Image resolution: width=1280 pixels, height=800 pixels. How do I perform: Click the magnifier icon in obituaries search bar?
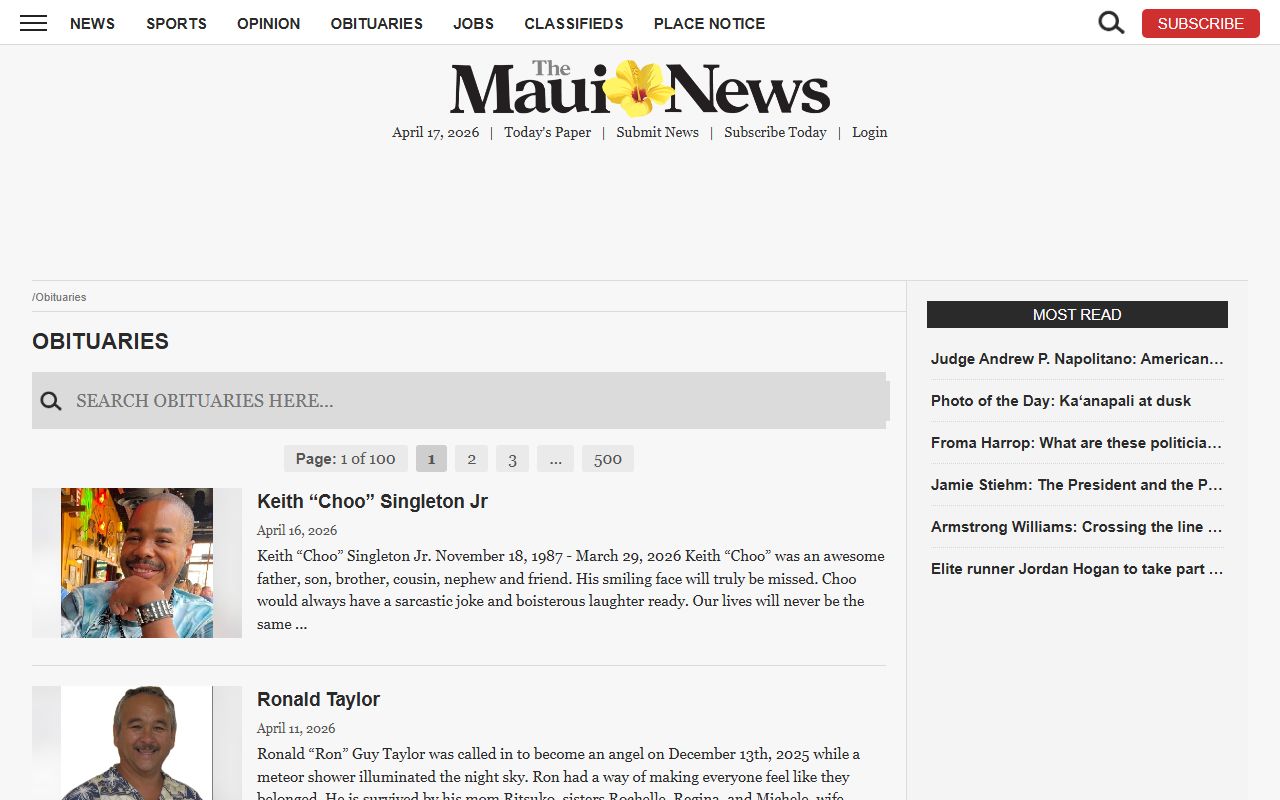tap(51, 401)
